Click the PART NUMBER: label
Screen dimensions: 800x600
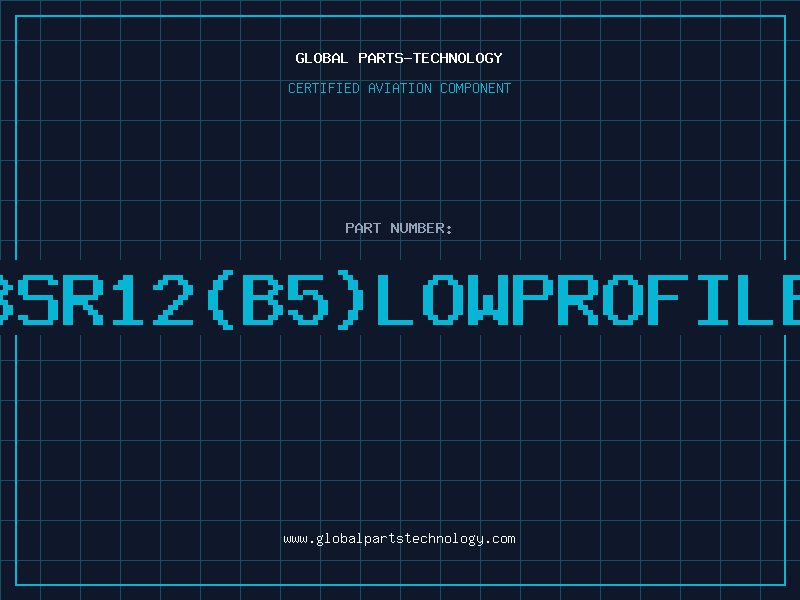coord(398,228)
